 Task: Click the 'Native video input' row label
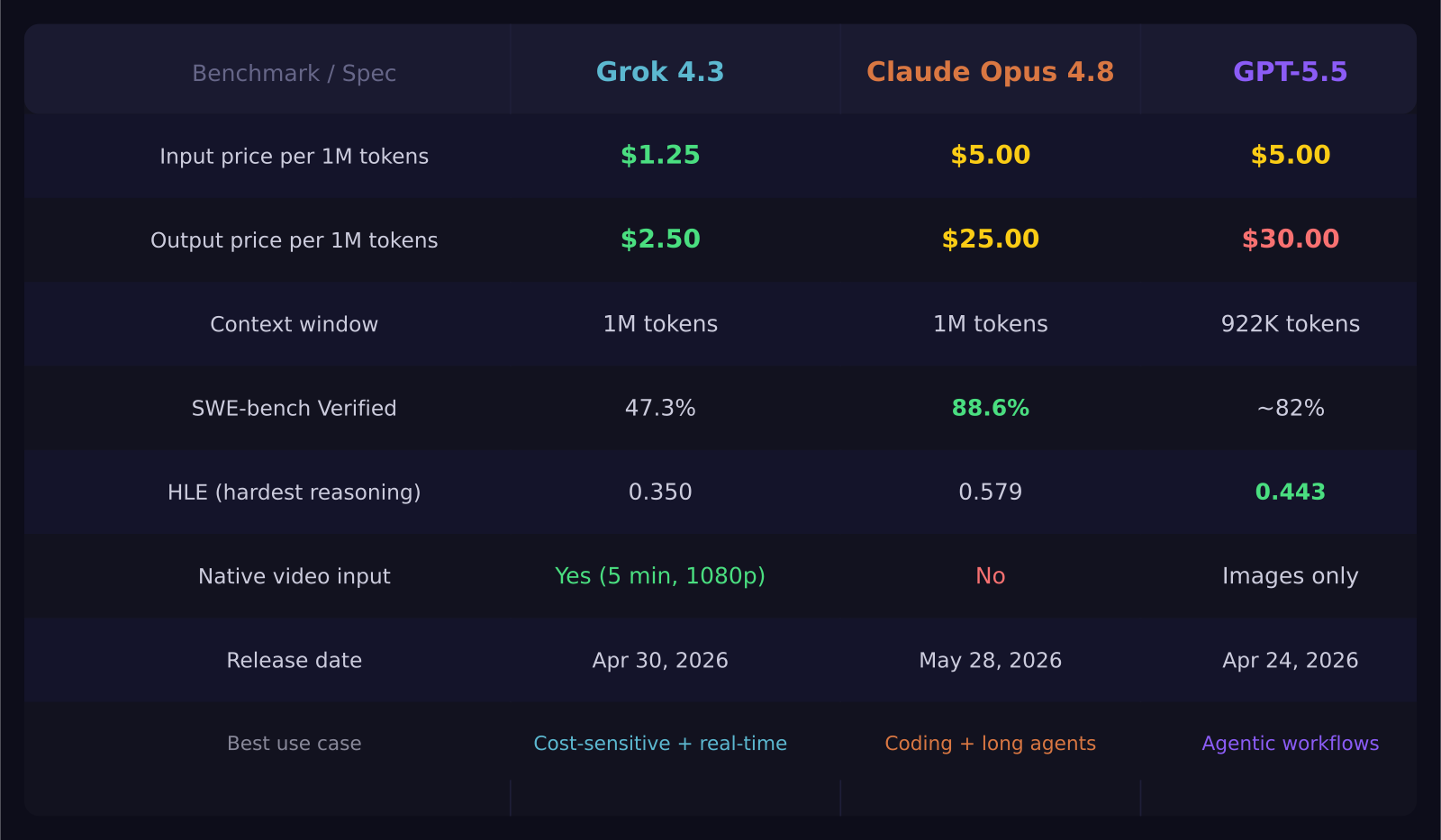pos(294,576)
